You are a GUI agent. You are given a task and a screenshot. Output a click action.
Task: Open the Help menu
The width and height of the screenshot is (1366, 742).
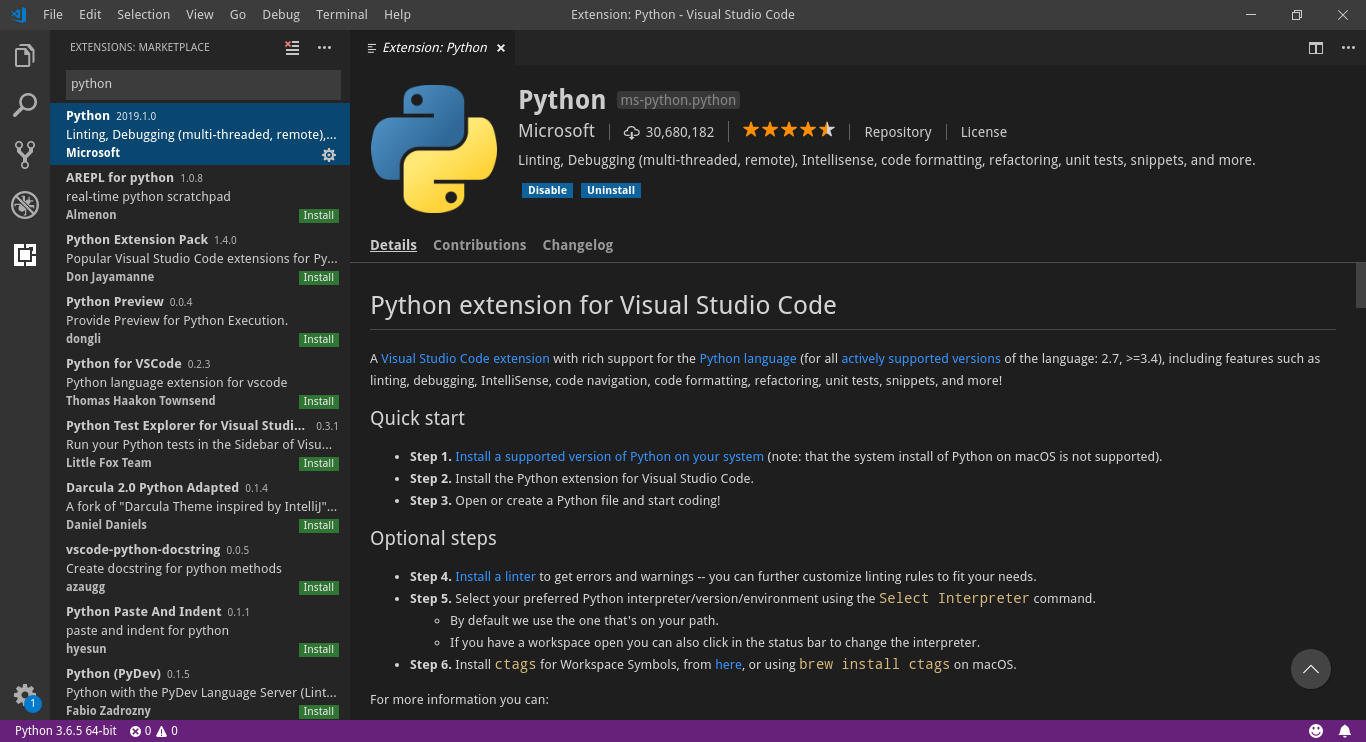(x=397, y=15)
